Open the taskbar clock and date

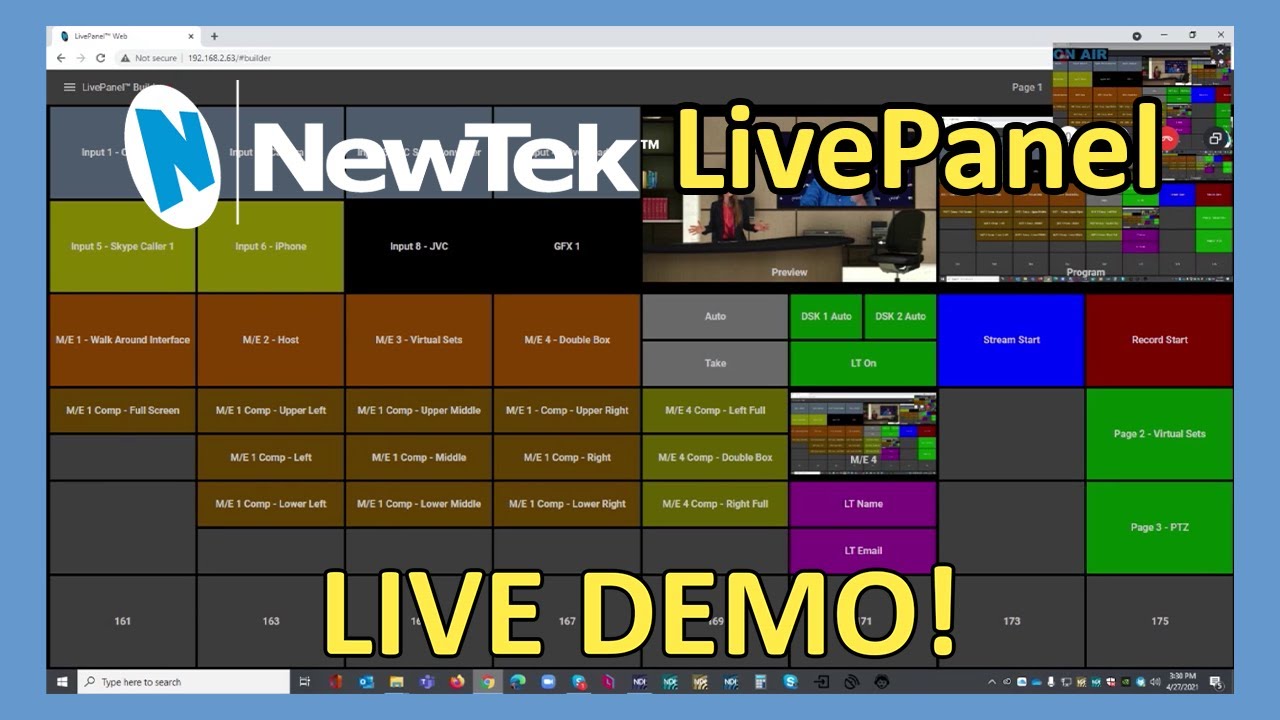(x=1180, y=682)
